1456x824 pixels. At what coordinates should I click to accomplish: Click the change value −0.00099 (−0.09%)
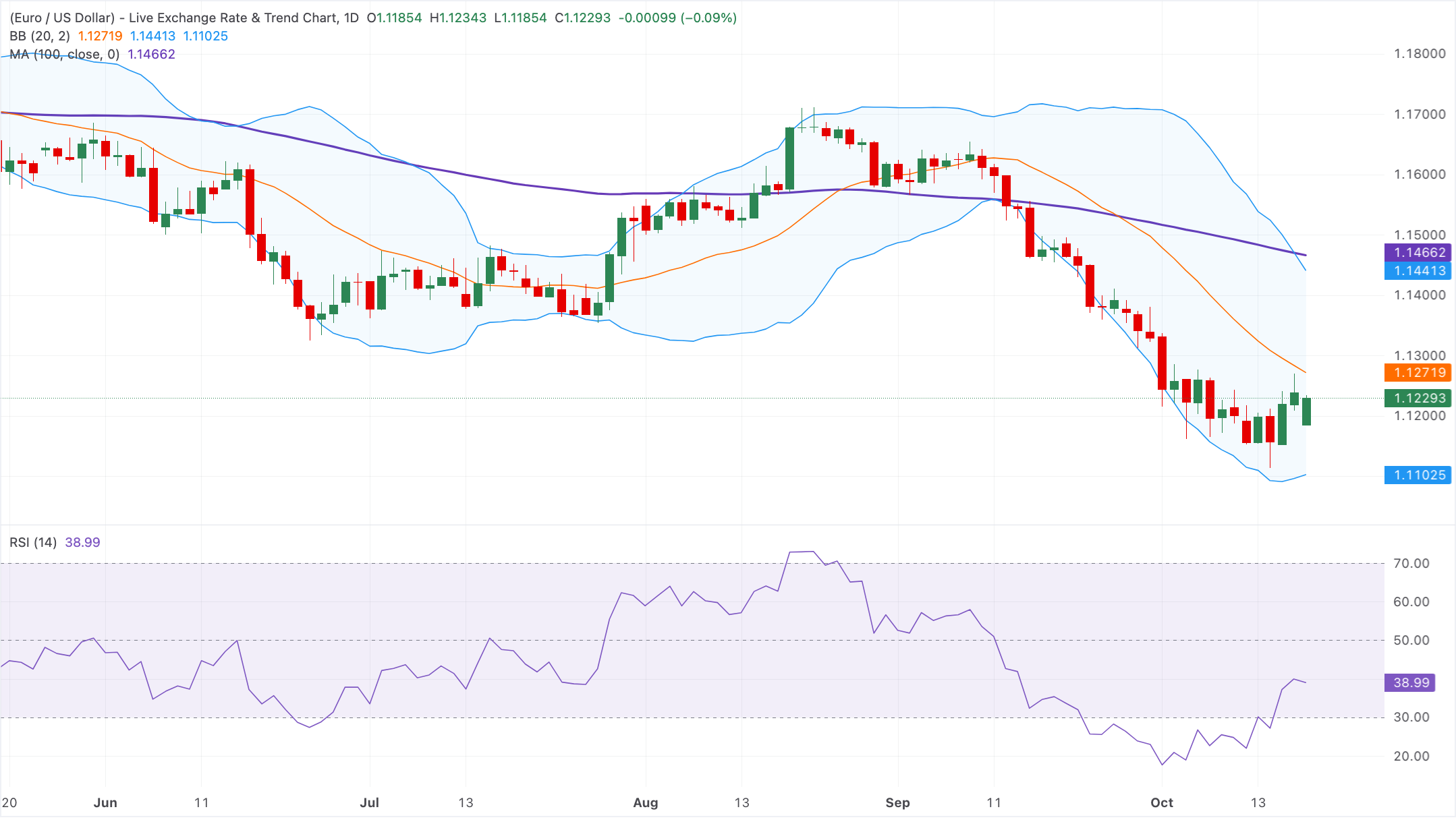pos(677,18)
